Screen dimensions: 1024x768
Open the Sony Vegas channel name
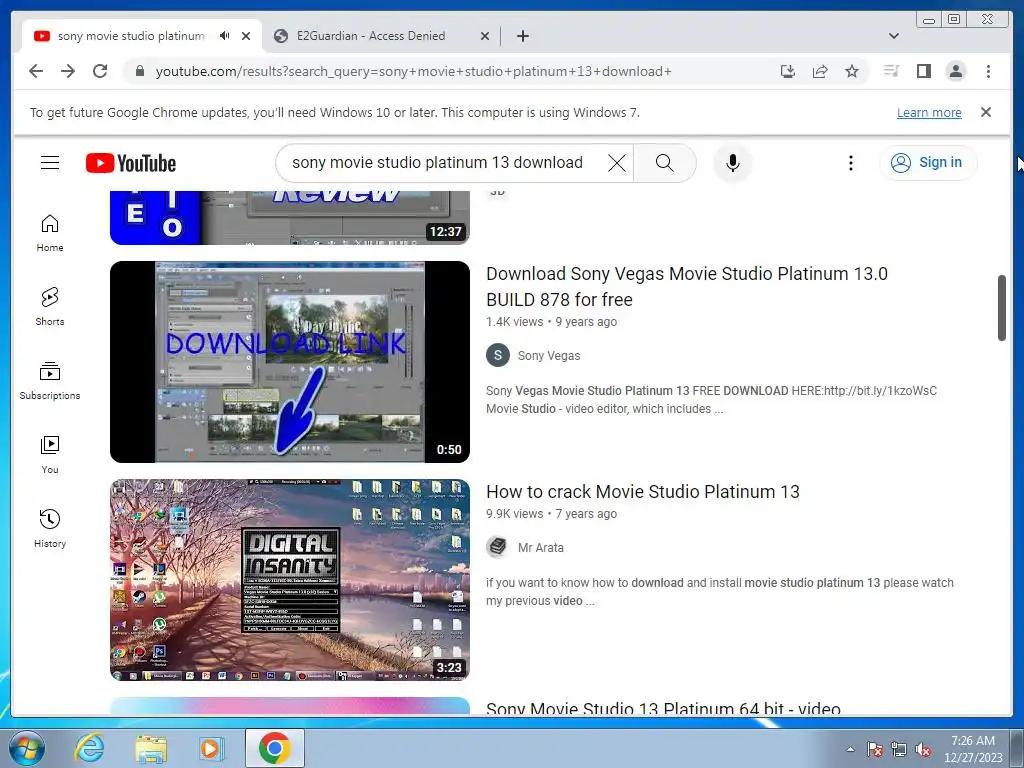point(549,355)
